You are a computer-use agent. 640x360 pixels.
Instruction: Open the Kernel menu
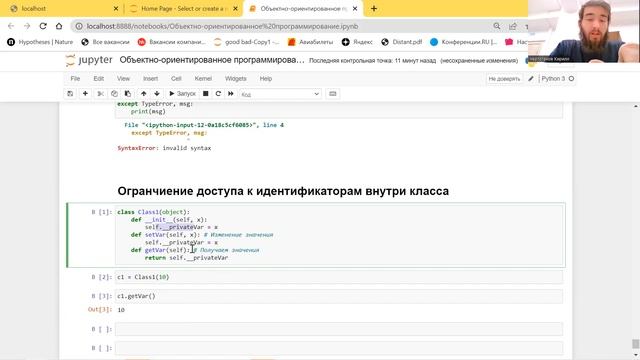pyautogui.click(x=203, y=78)
